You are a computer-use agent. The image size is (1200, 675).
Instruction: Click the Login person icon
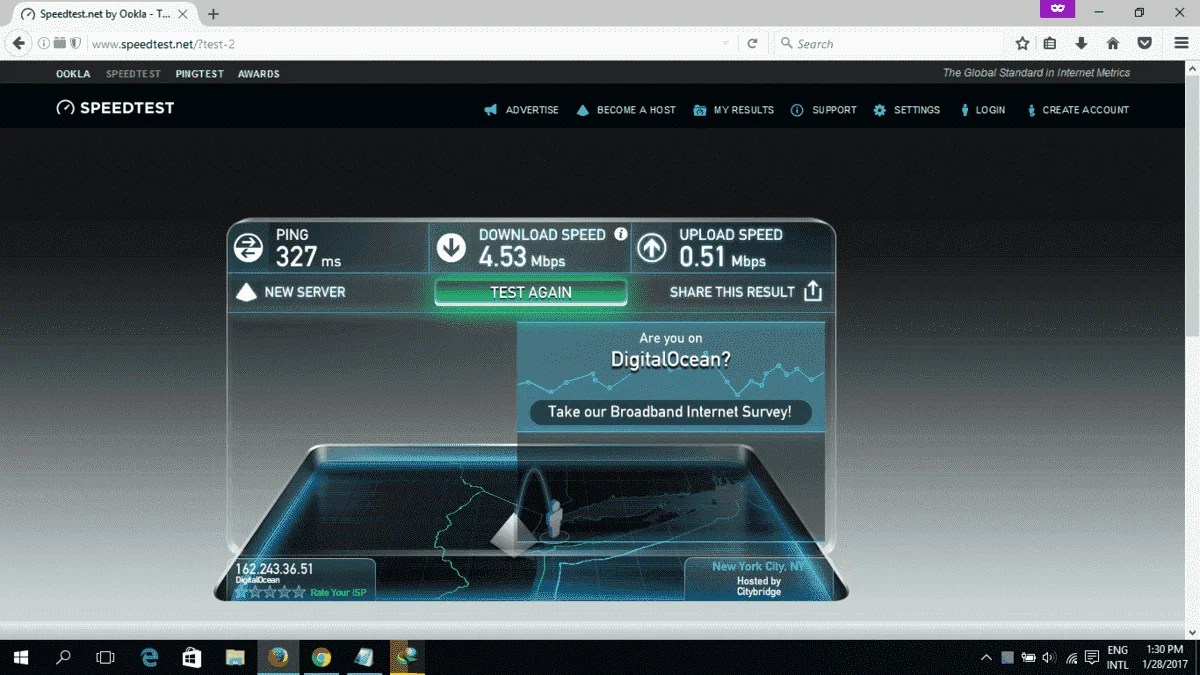coord(965,110)
